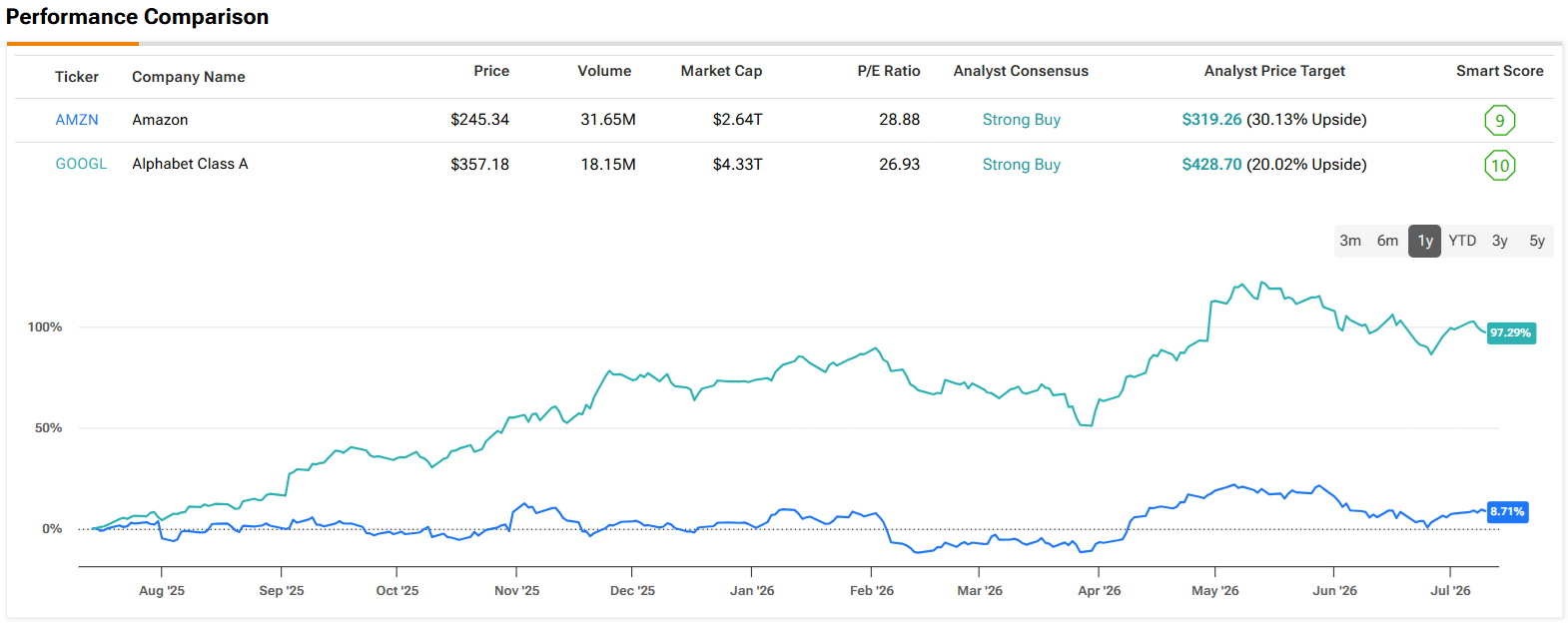Screen dimensions: 1568x624
Task: Click Amazon's Strong Buy consensus link
Action: 1022,120
